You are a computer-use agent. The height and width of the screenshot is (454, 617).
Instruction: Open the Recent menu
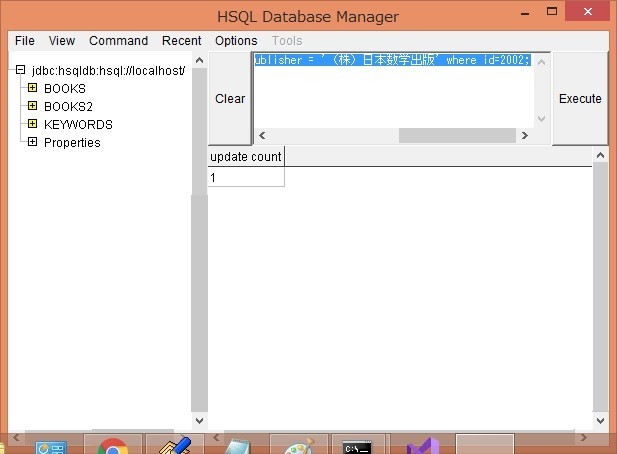[181, 41]
